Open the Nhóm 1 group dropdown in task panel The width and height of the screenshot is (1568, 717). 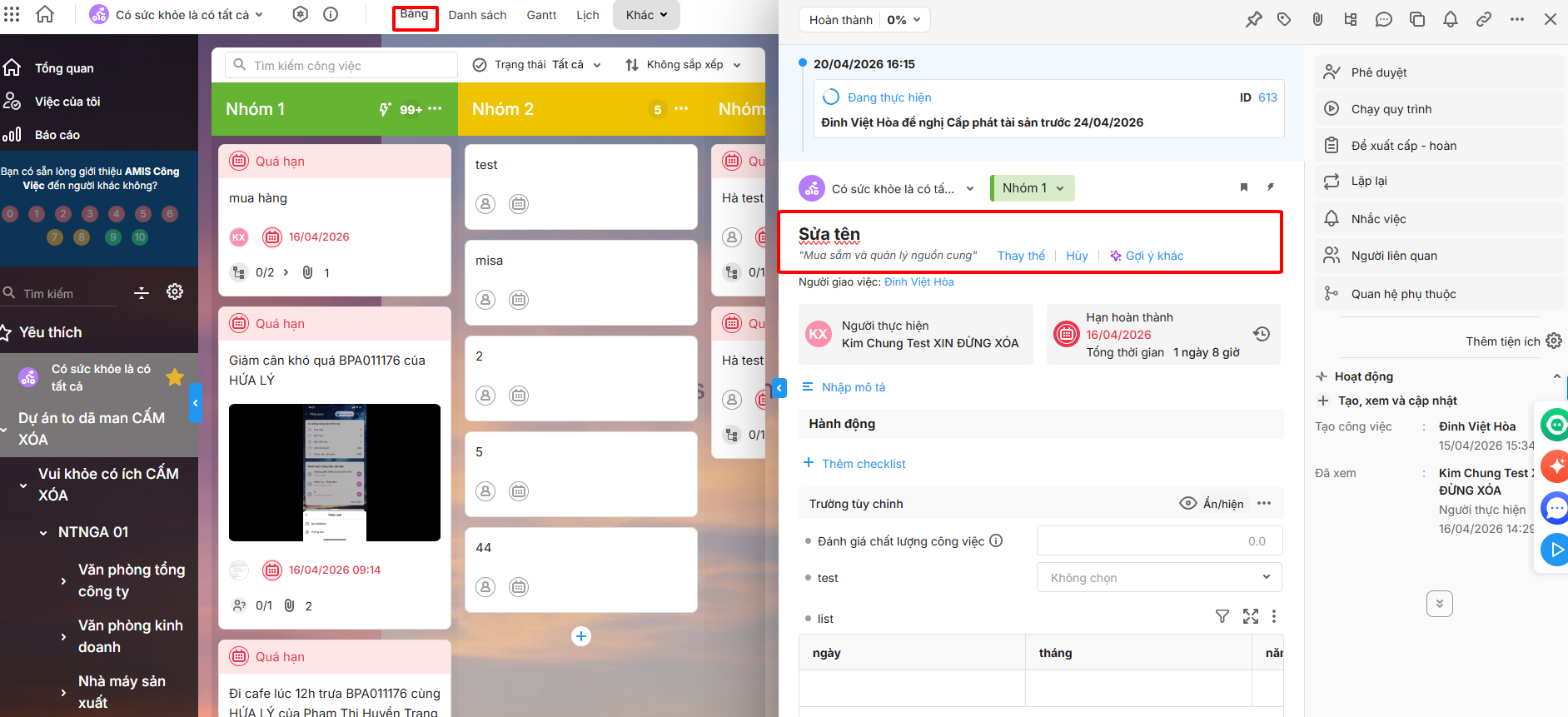coord(1033,188)
